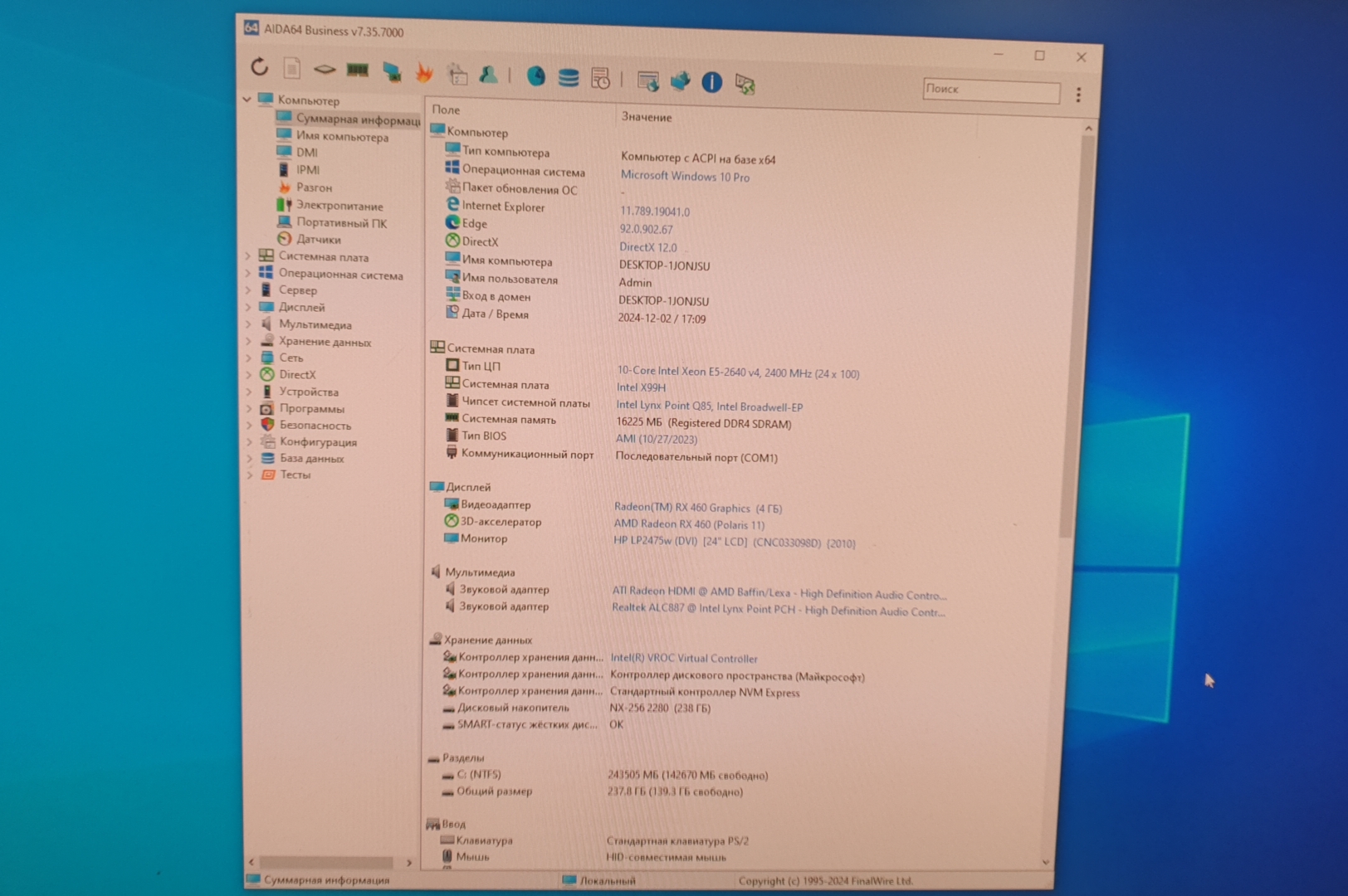Open the three-dot options menu
The image size is (1348, 896).
tap(1078, 95)
